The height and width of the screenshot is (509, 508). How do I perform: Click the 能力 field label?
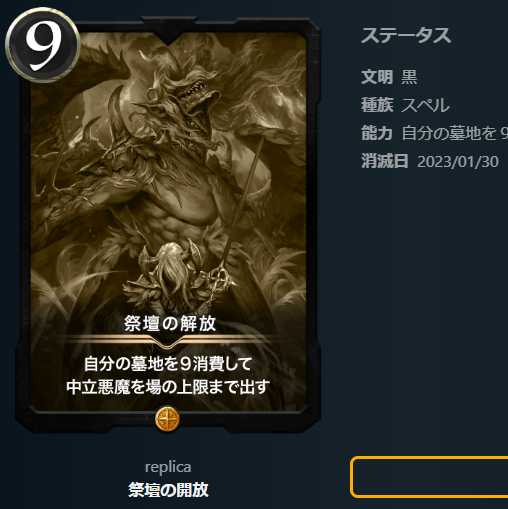tap(377, 133)
